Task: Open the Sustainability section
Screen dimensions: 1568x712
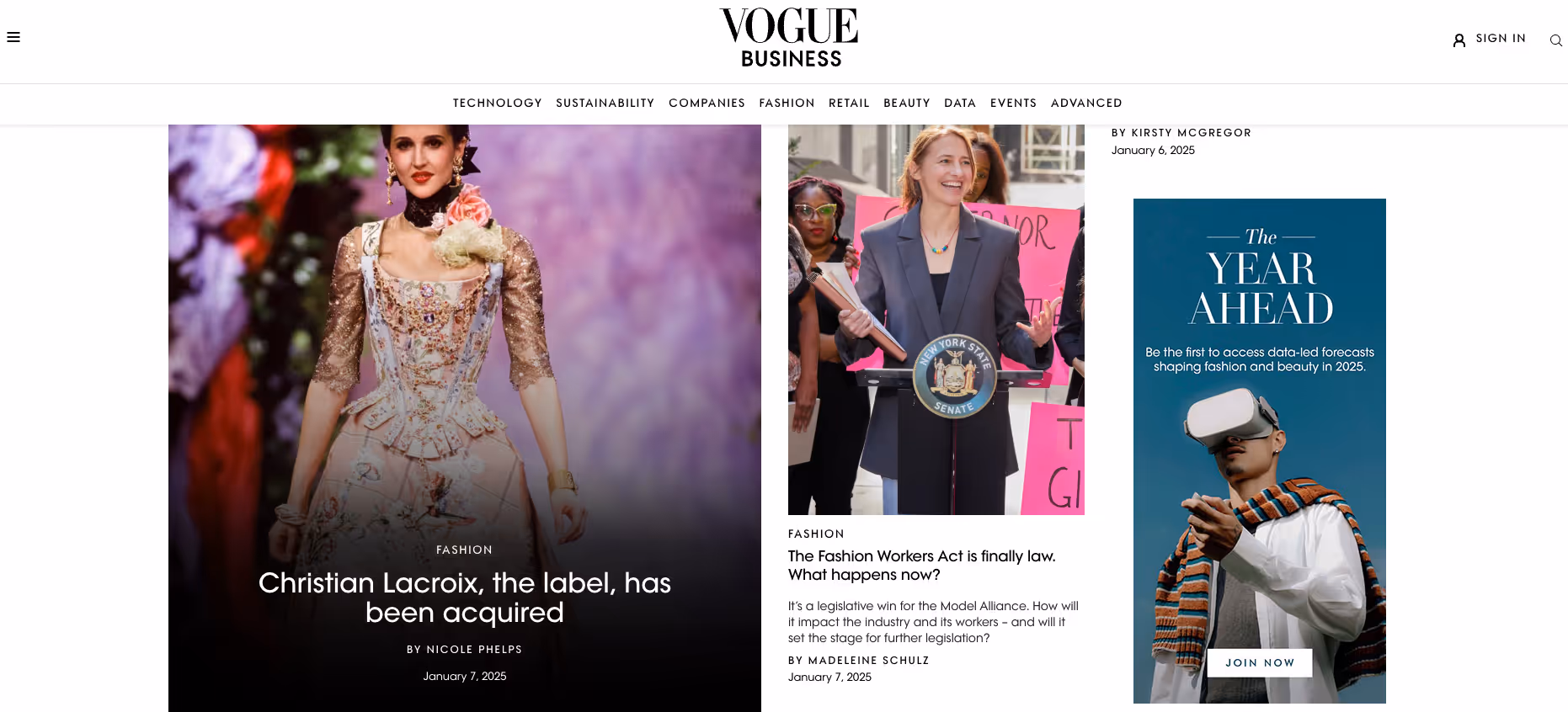Action: (x=605, y=103)
